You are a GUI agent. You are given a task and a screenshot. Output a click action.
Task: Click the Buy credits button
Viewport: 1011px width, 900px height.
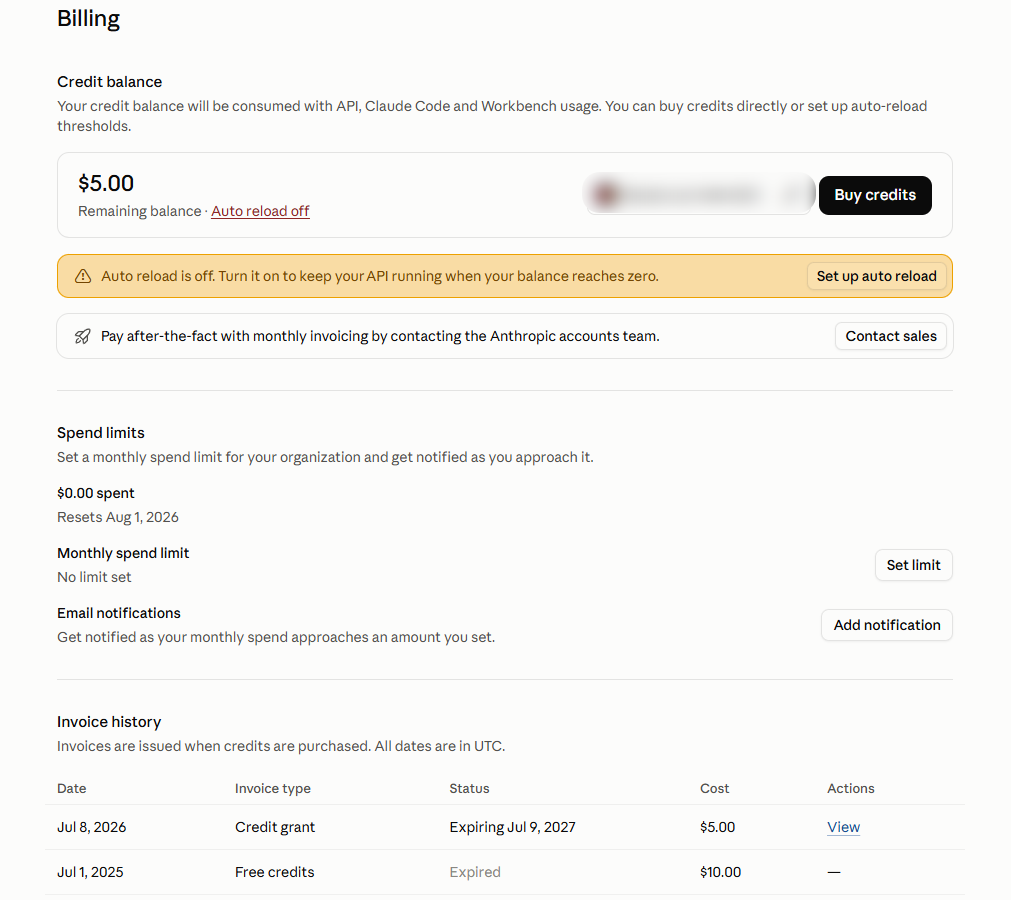[875, 195]
